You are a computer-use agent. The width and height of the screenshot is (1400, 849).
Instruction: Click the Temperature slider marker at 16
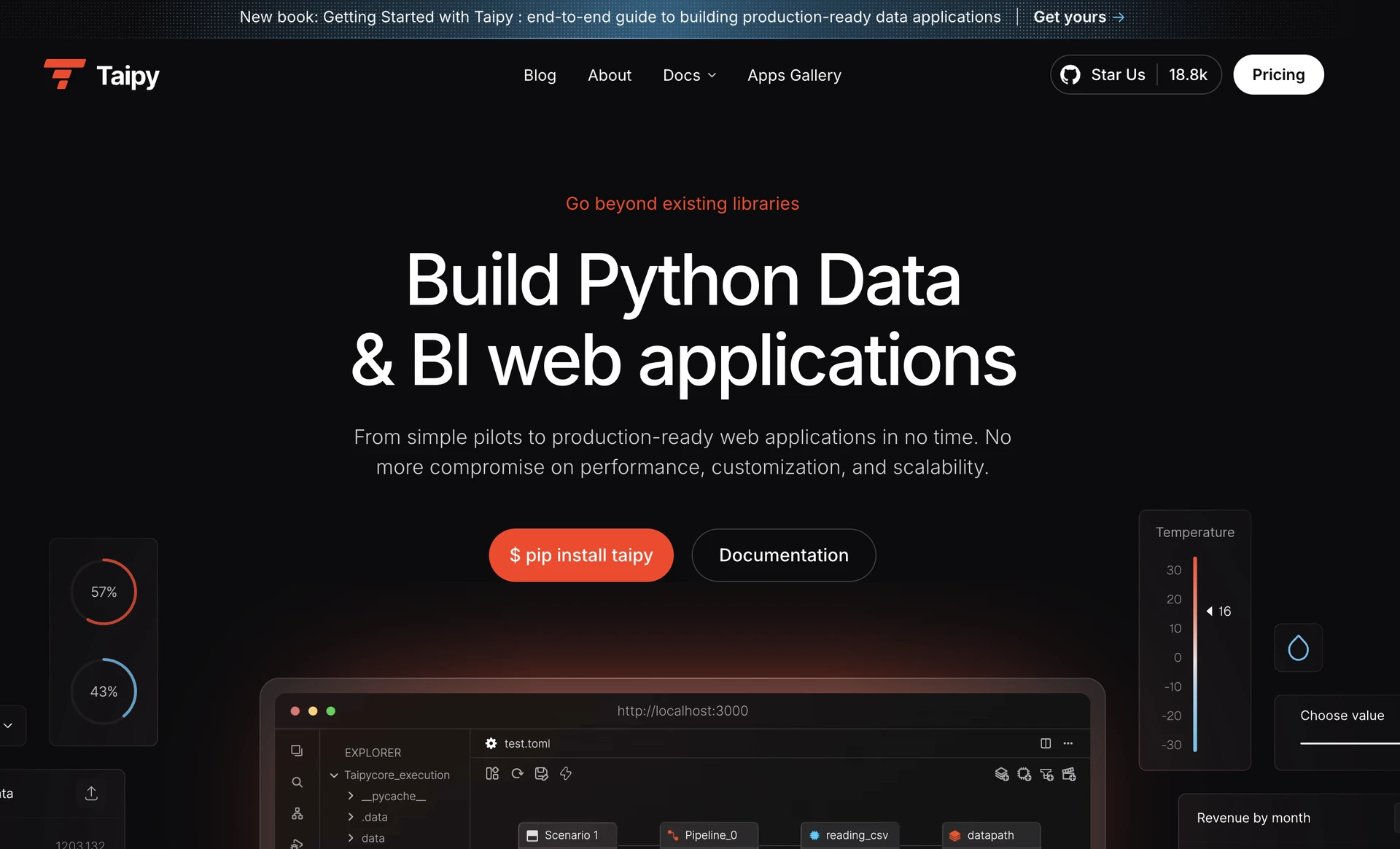coord(1210,611)
